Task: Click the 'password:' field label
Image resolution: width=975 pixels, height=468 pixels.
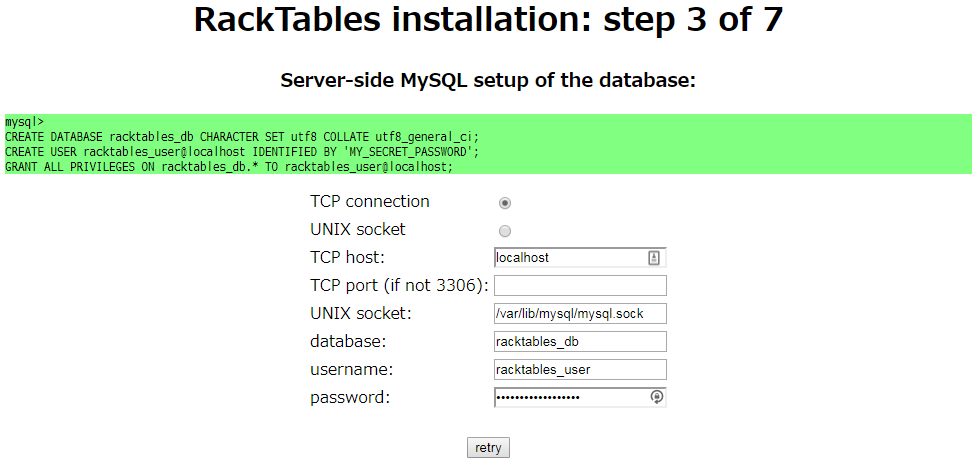Action: (349, 398)
